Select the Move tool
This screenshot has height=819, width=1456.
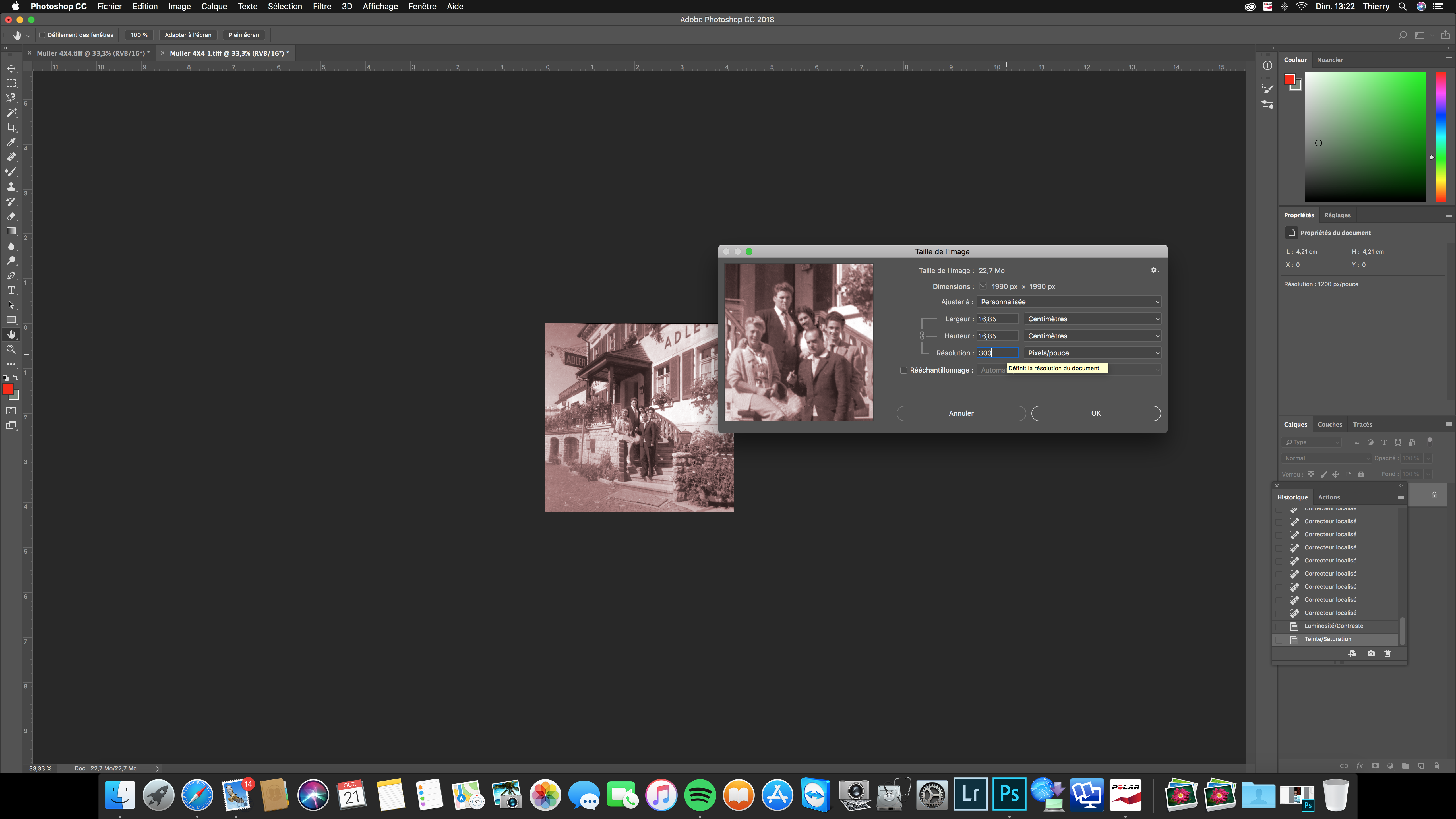[x=11, y=68]
